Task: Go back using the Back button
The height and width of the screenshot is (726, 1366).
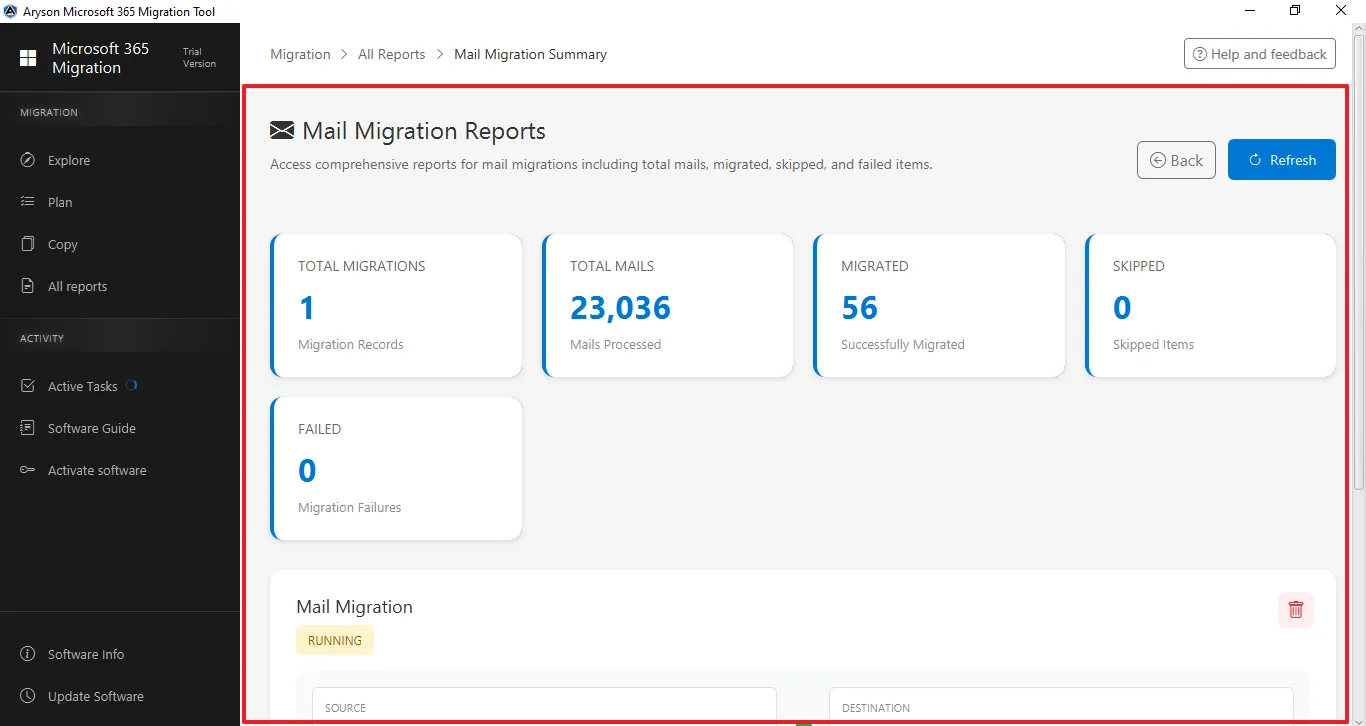Action: click(1176, 160)
